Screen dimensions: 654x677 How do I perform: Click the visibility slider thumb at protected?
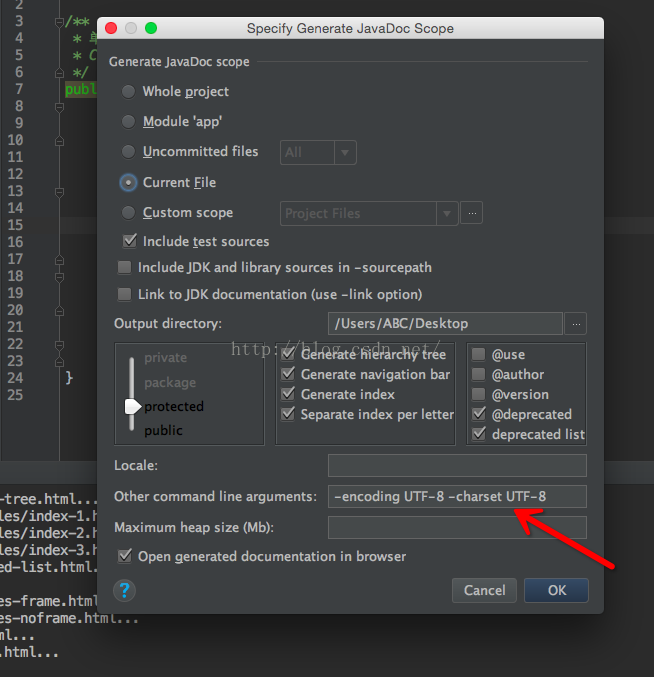click(x=133, y=406)
